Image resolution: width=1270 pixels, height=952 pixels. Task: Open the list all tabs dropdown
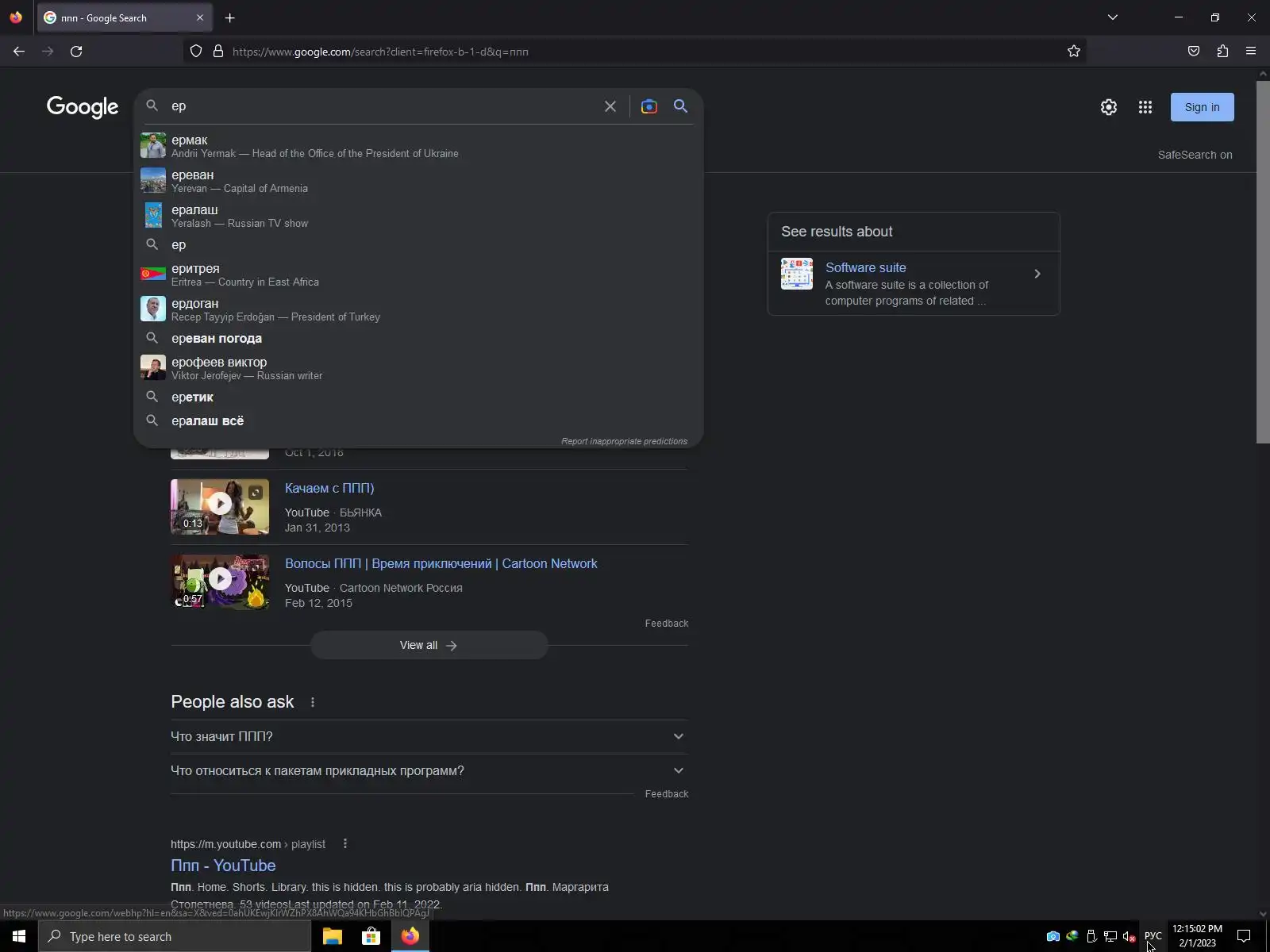(1113, 17)
